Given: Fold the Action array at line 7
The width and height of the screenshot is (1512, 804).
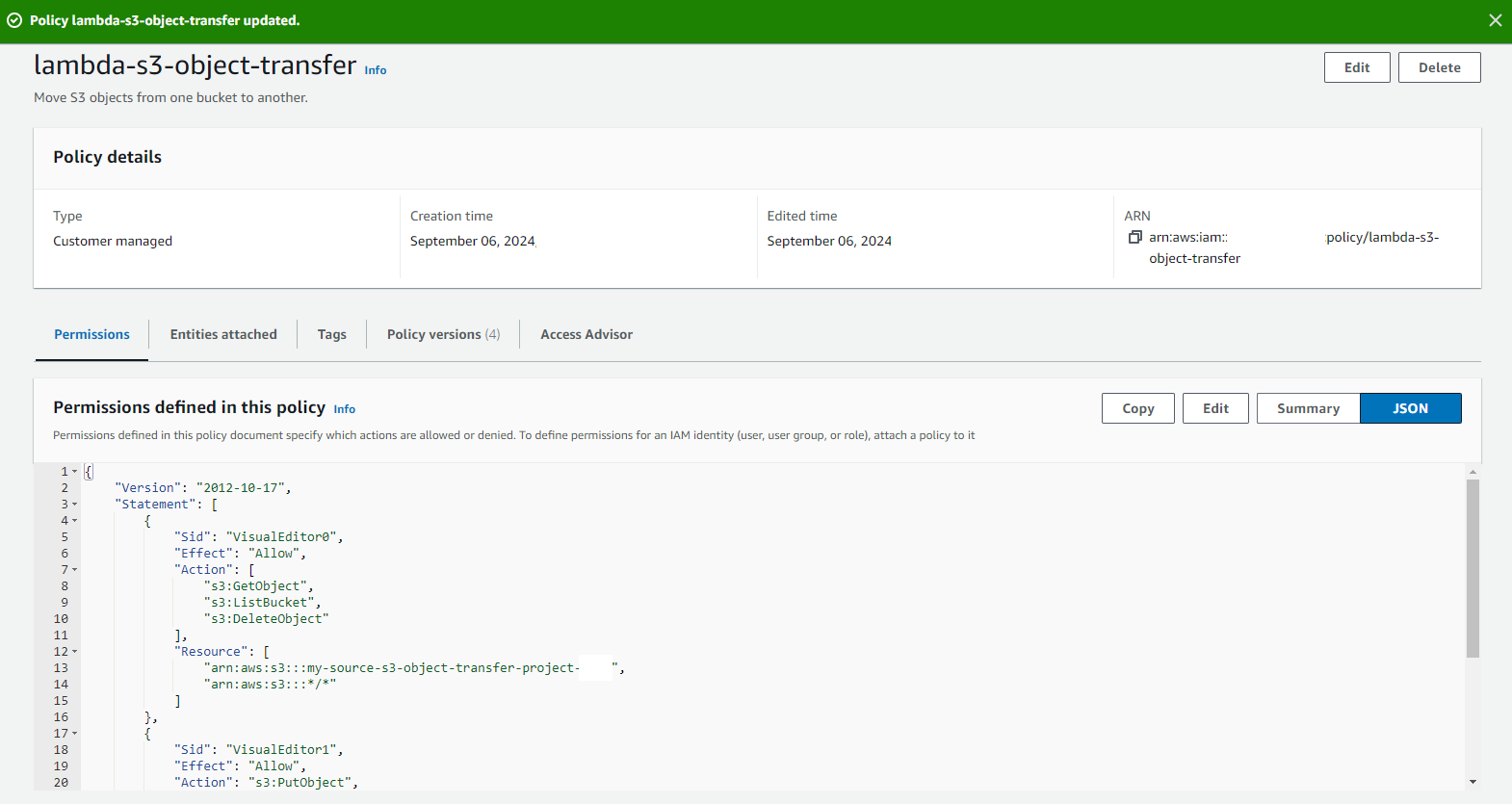Looking at the screenshot, I should 75,570.
